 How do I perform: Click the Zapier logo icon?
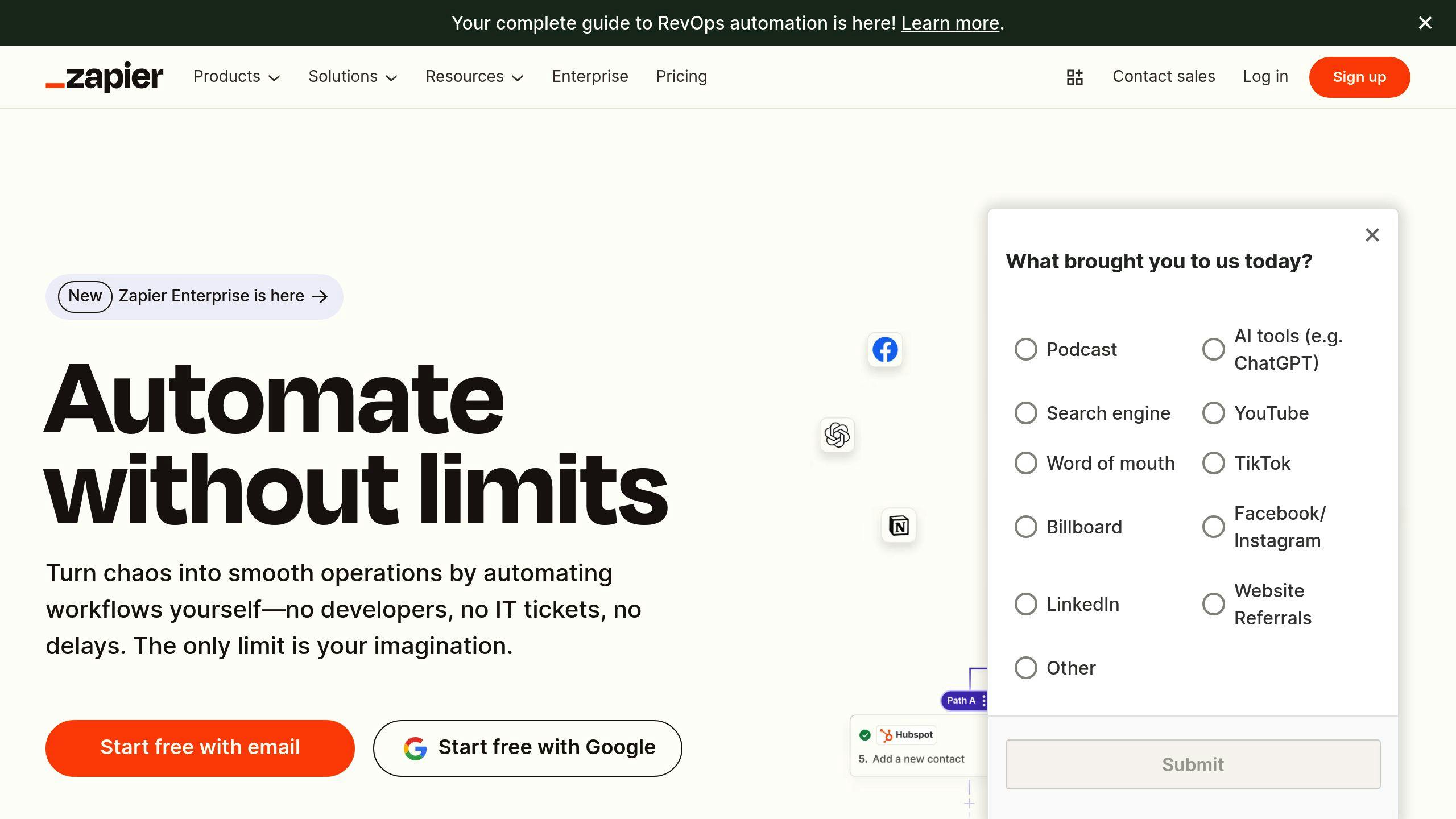tap(104, 77)
